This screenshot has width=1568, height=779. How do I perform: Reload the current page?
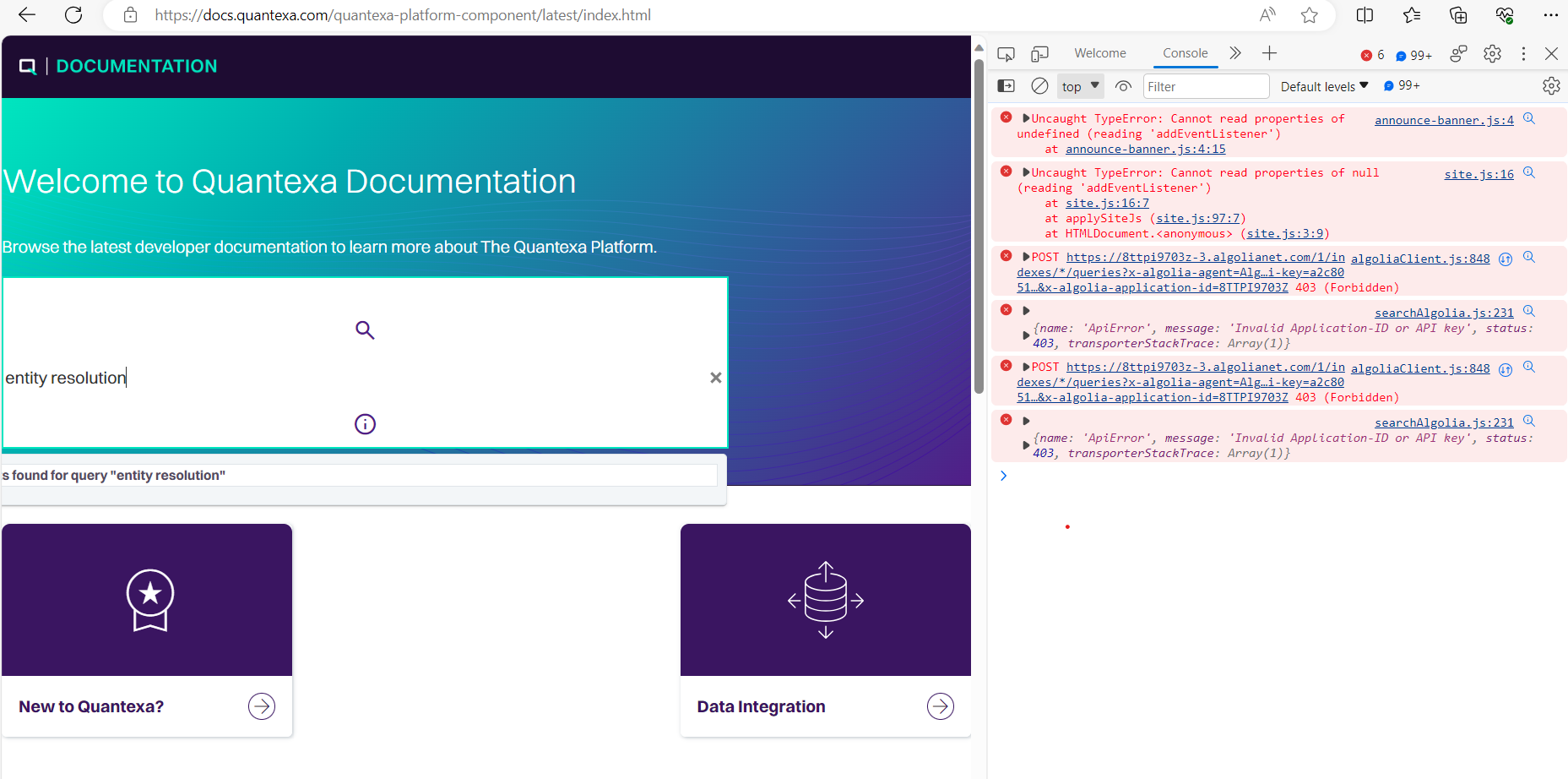click(73, 15)
